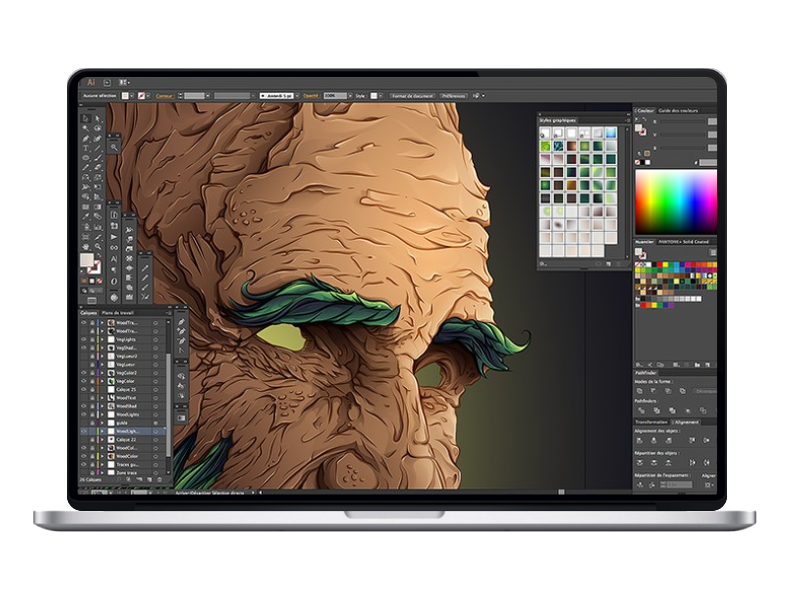Screen dimensions: 800x600
Task: Apply the first bright green graphic style thumbnail
Action: [x=545, y=146]
